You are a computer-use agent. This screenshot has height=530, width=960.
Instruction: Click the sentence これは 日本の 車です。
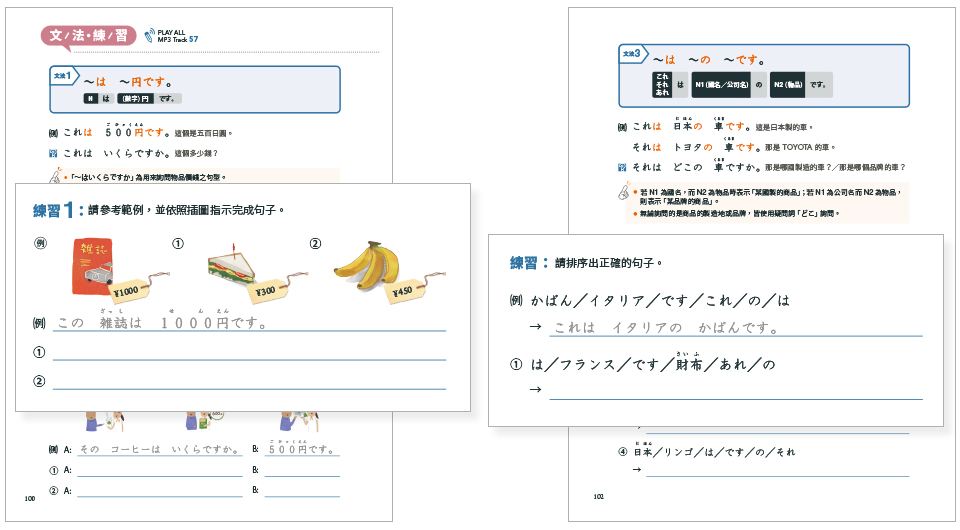691,125
